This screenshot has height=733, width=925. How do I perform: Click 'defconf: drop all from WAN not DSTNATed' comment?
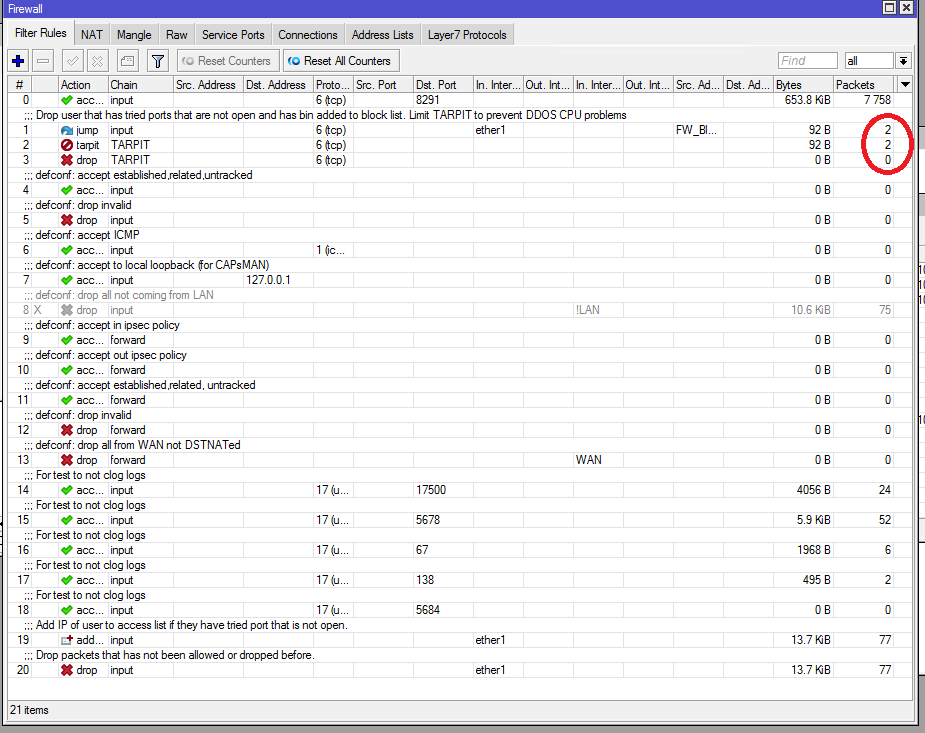coord(138,445)
